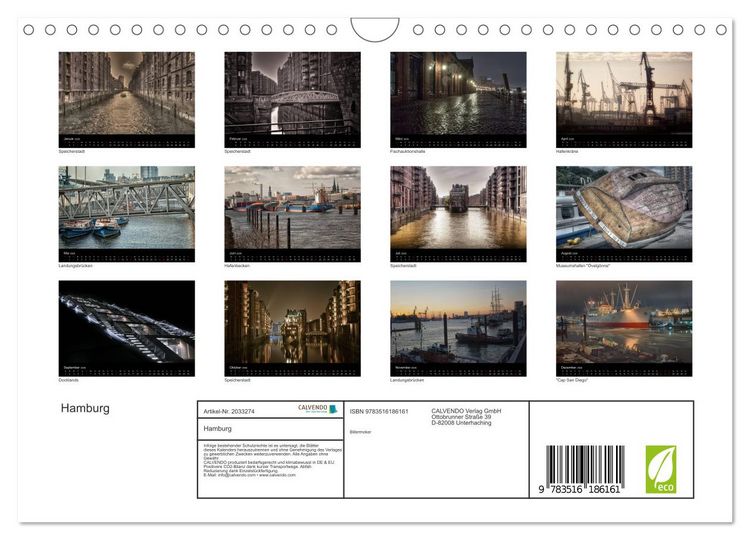Click the January date strip
Viewport: 750px width, 540px height.
coord(127,141)
